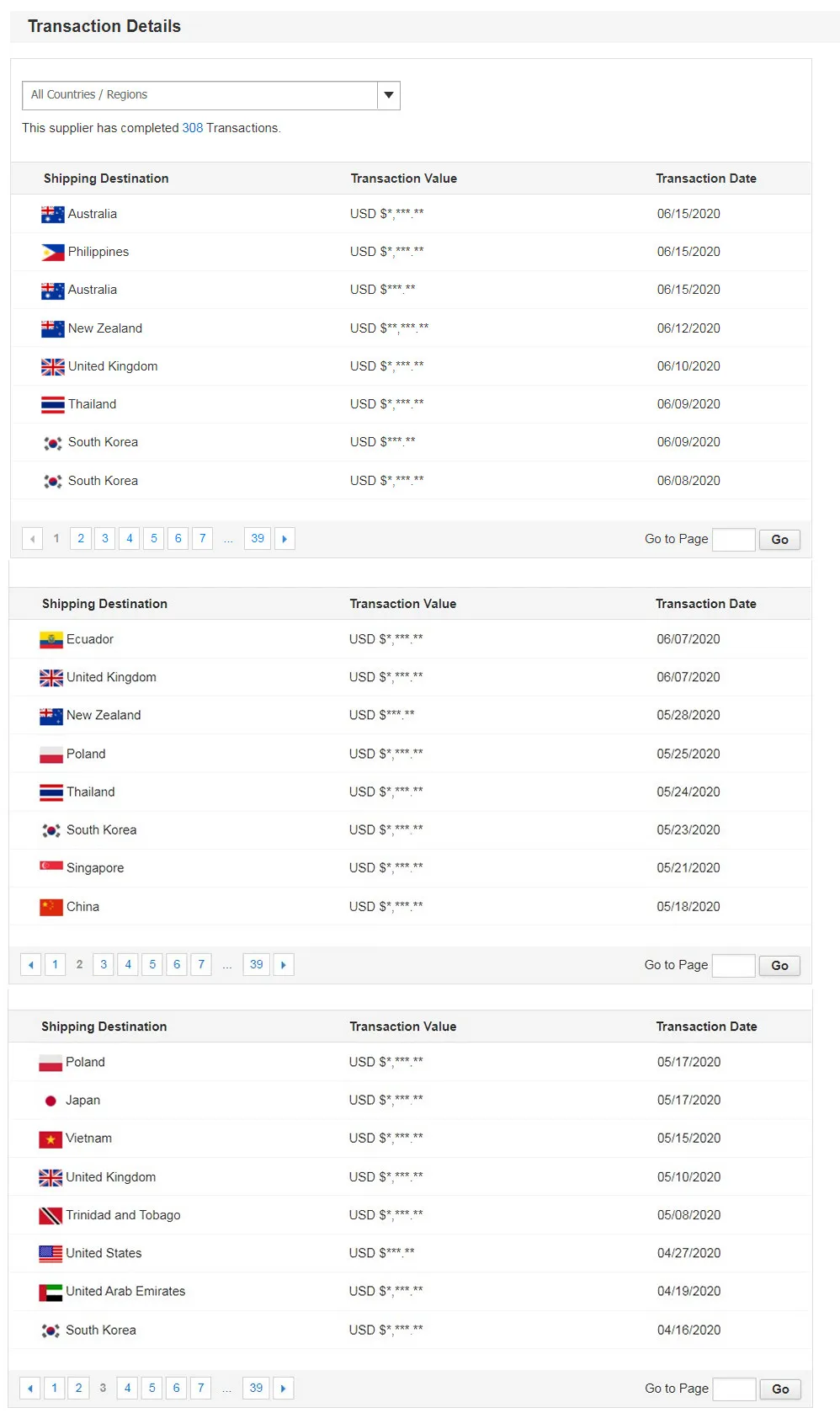Focus the Go to Page field under the middle table
840x1413 pixels.
tap(733, 965)
